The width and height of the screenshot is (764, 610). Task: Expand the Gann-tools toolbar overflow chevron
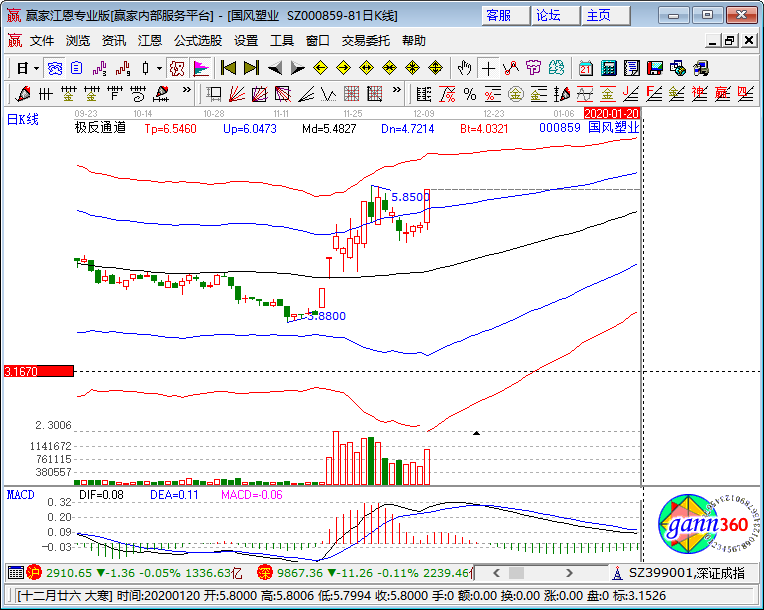click(397, 90)
